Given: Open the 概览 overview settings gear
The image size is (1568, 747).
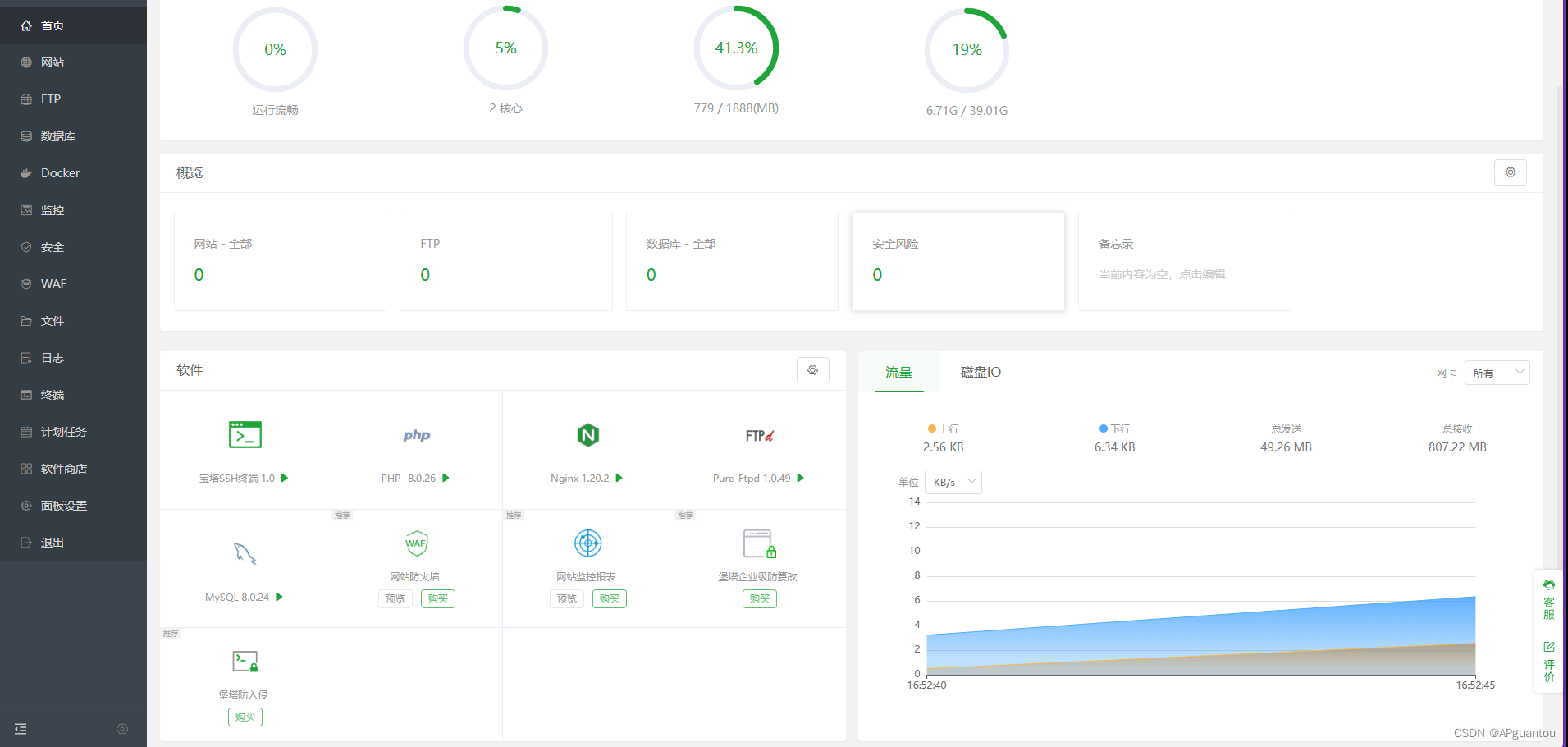Looking at the screenshot, I should [x=1510, y=172].
